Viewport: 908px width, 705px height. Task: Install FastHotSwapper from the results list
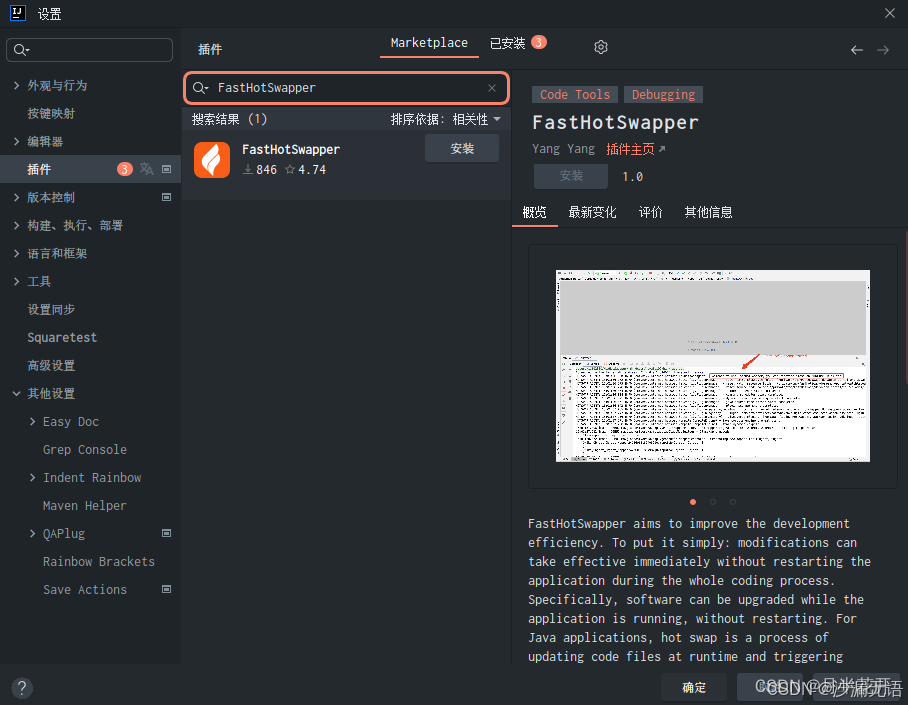[462, 148]
